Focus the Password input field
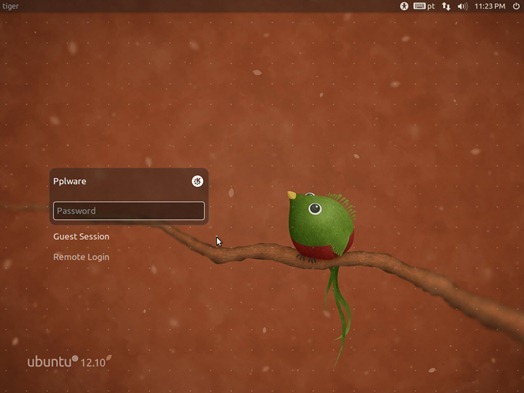 (129, 211)
